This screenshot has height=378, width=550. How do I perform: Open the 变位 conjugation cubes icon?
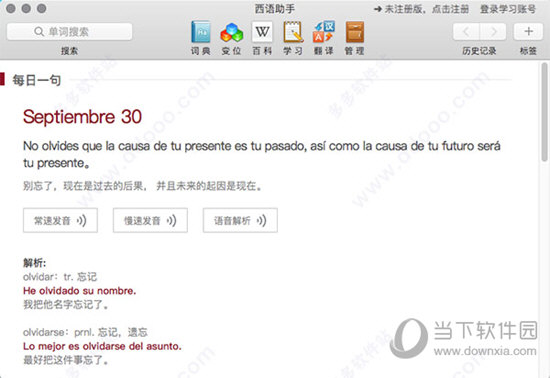coord(232,32)
